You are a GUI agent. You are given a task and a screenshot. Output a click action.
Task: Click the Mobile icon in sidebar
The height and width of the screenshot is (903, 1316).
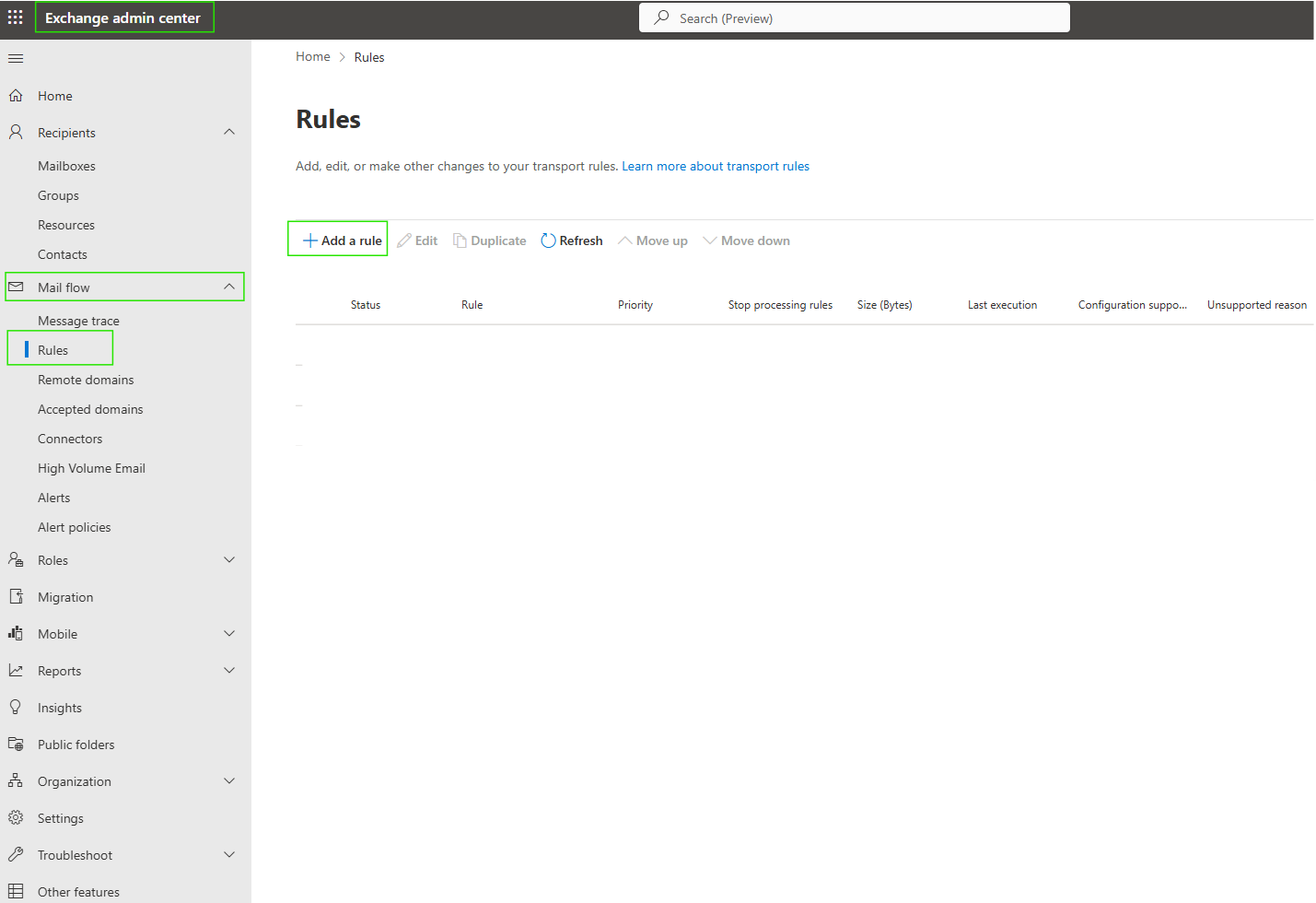click(16, 634)
